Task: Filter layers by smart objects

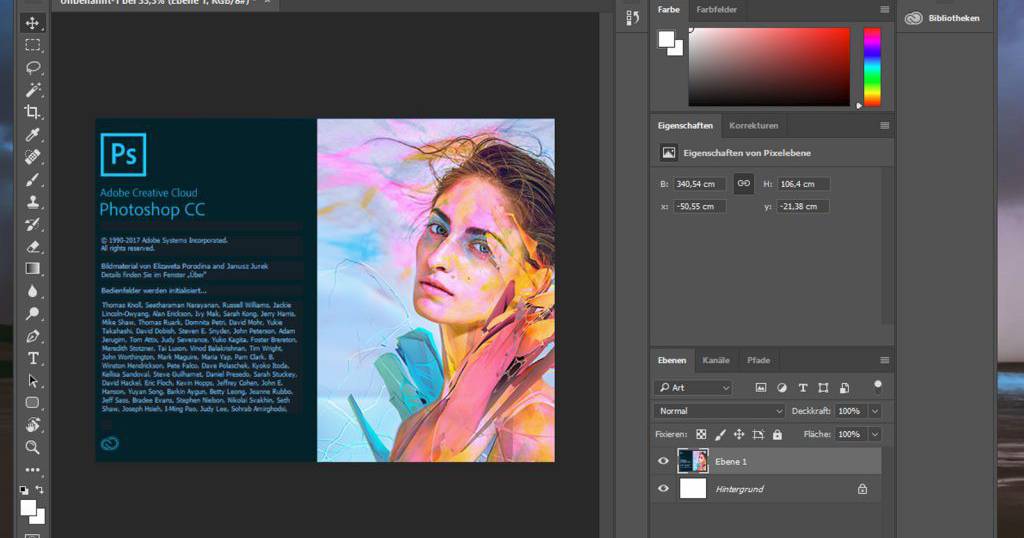Action: click(844, 387)
